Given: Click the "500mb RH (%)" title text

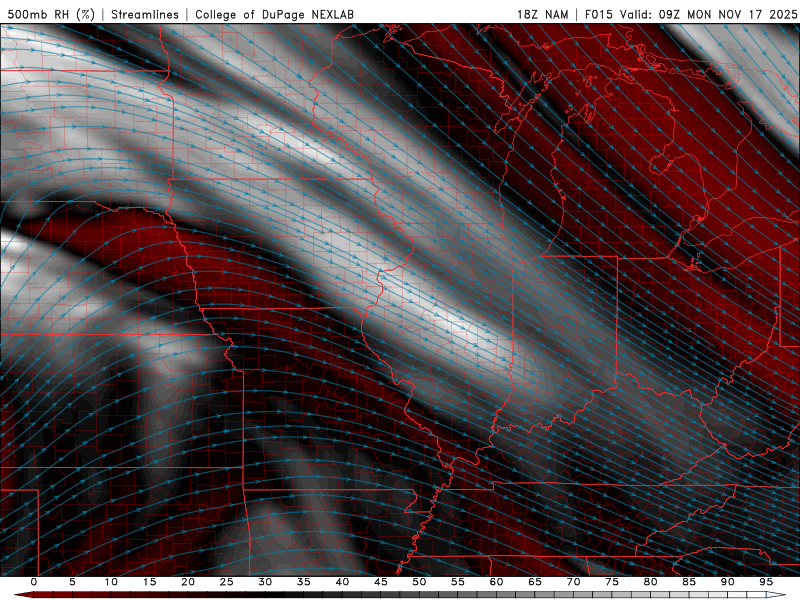Looking at the screenshot, I should [x=51, y=14].
